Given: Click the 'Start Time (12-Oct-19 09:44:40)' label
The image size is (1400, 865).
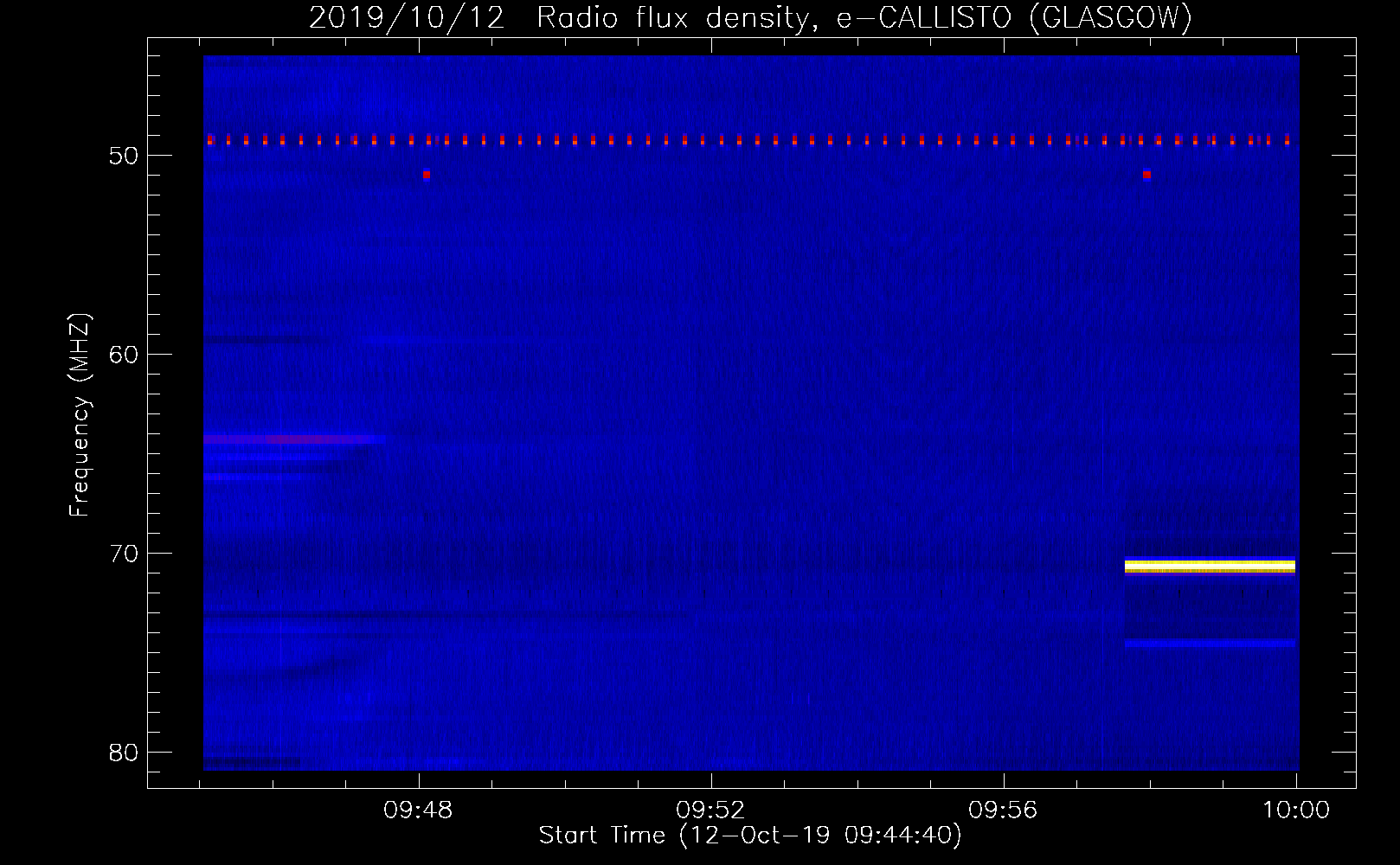Looking at the screenshot, I should (750, 836).
